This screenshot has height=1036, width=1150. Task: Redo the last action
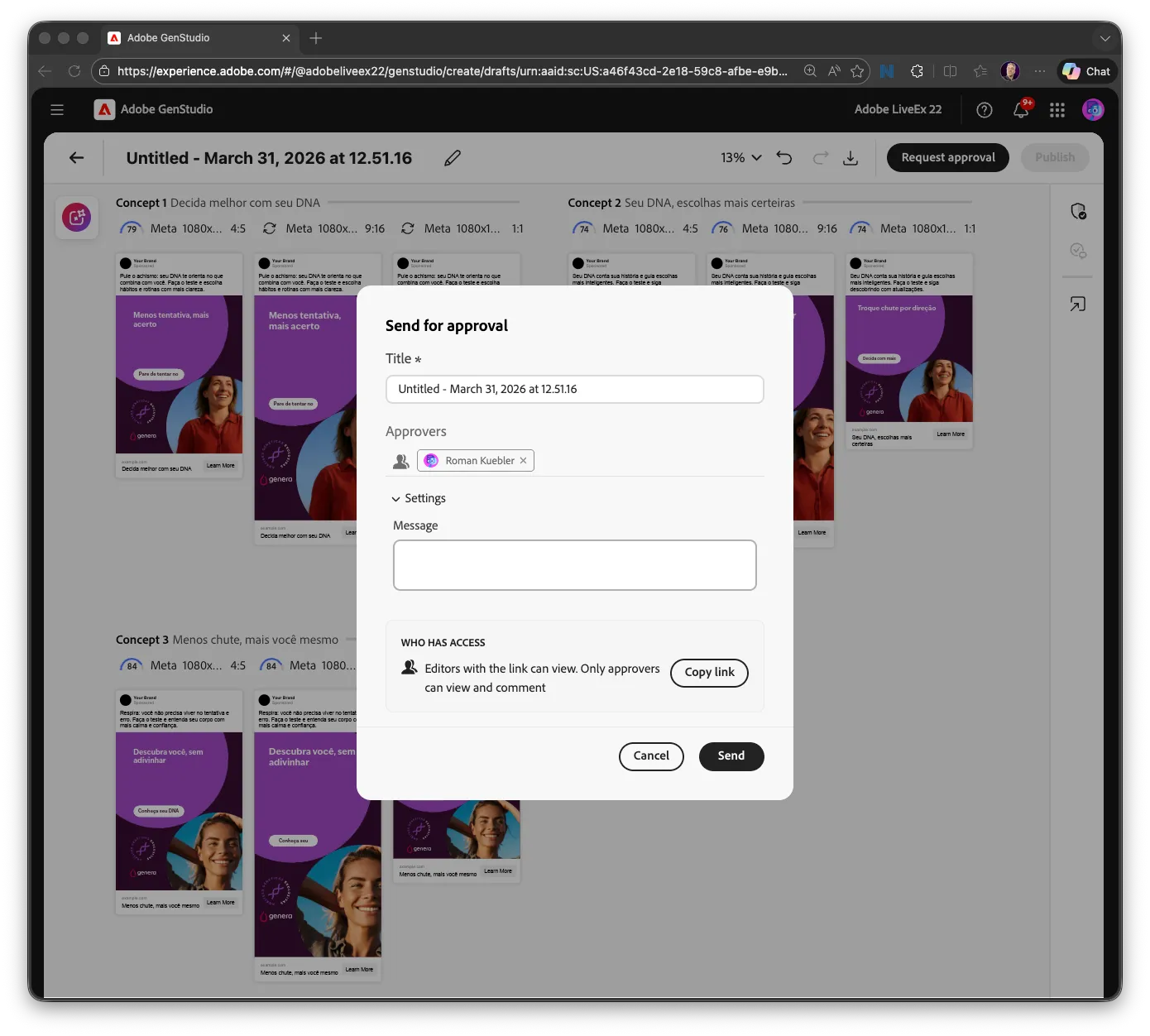(820, 157)
